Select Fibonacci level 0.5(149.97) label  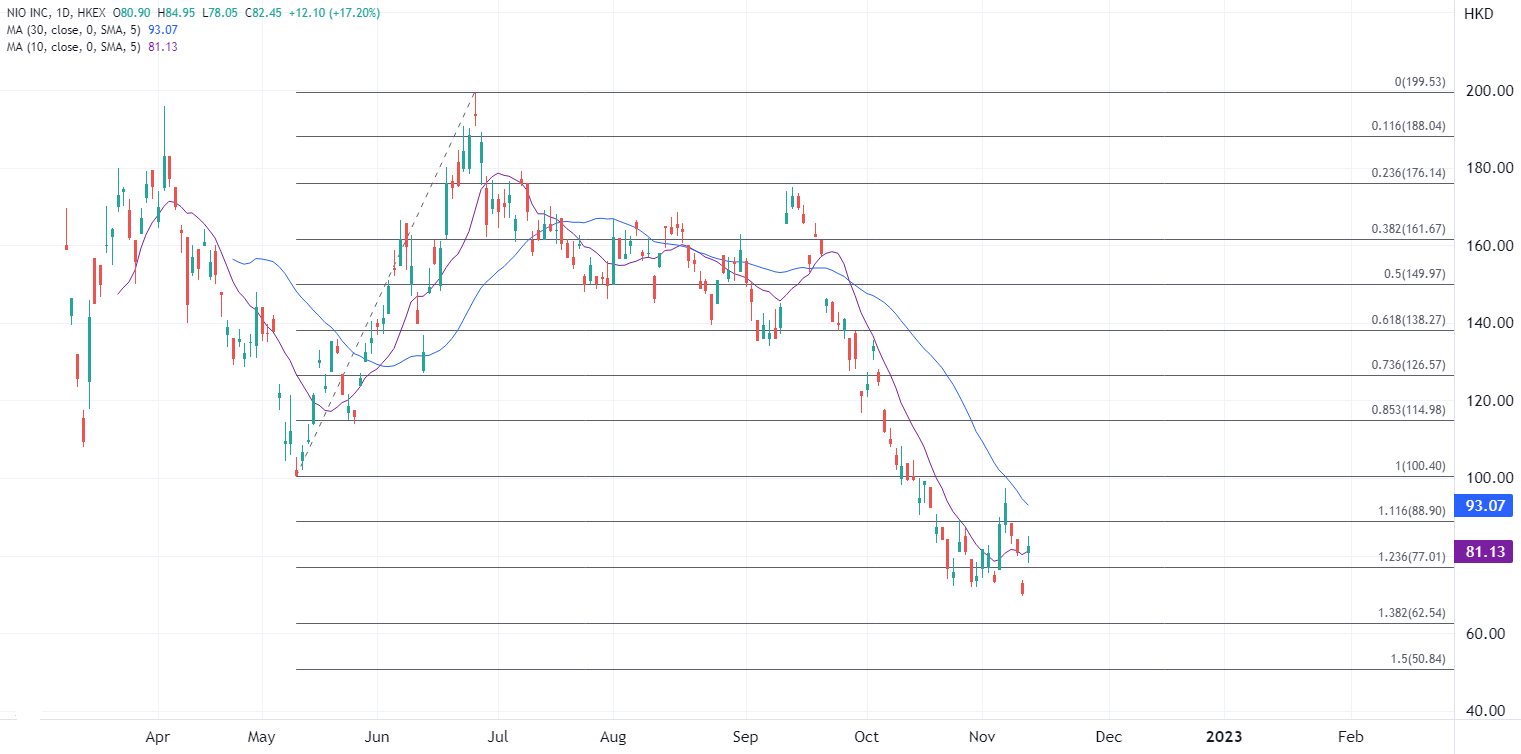point(1415,274)
